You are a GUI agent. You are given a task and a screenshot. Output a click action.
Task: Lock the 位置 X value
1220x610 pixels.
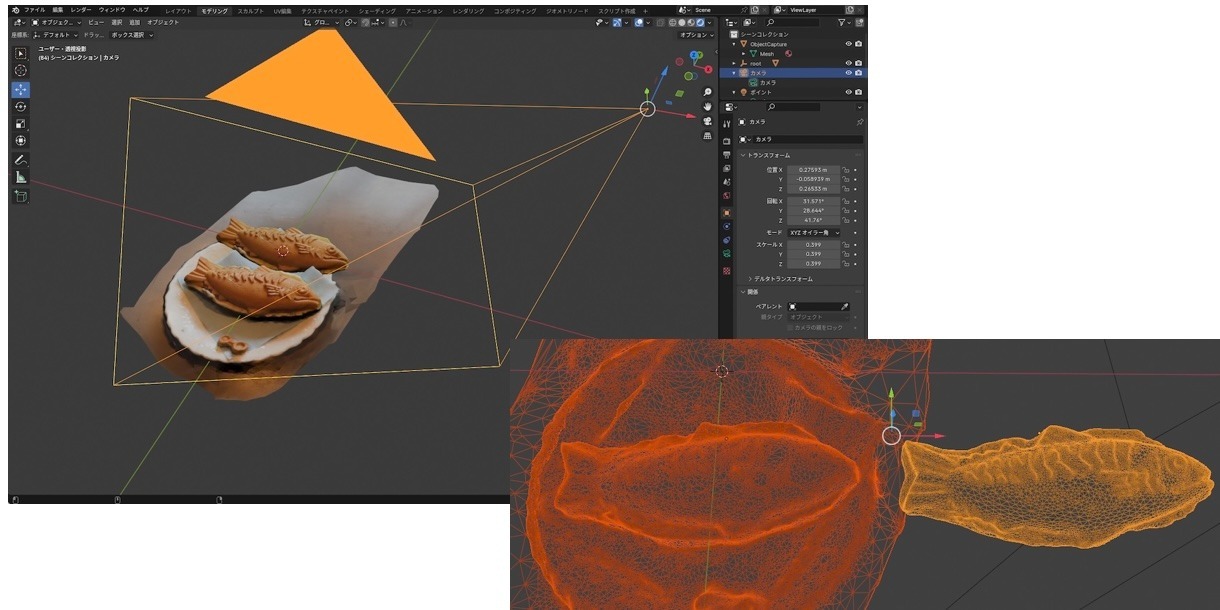[x=846, y=170]
